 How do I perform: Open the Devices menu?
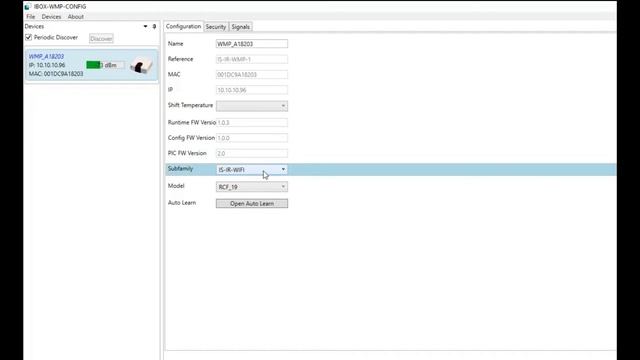pos(51,17)
